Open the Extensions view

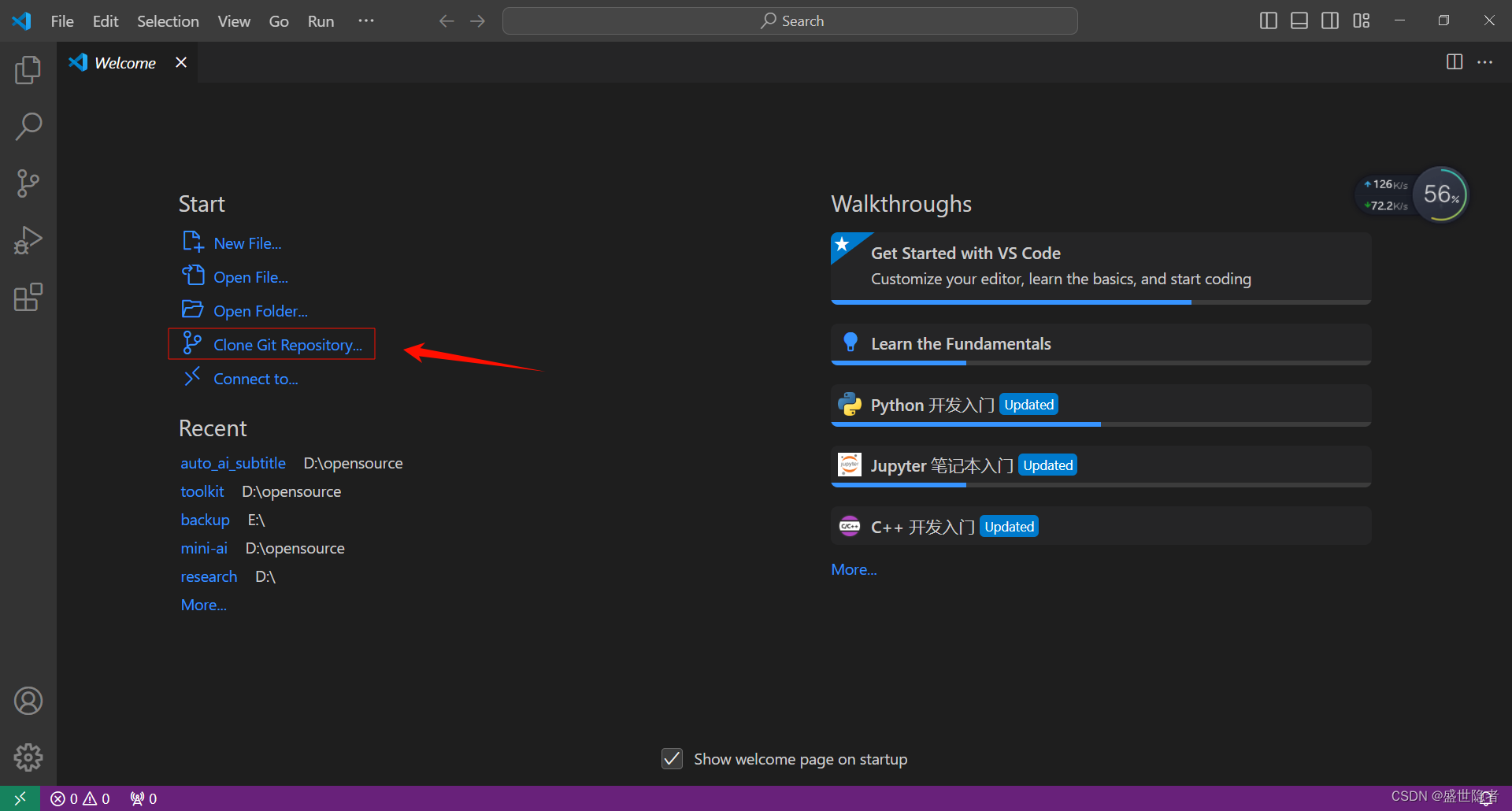tap(28, 297)
